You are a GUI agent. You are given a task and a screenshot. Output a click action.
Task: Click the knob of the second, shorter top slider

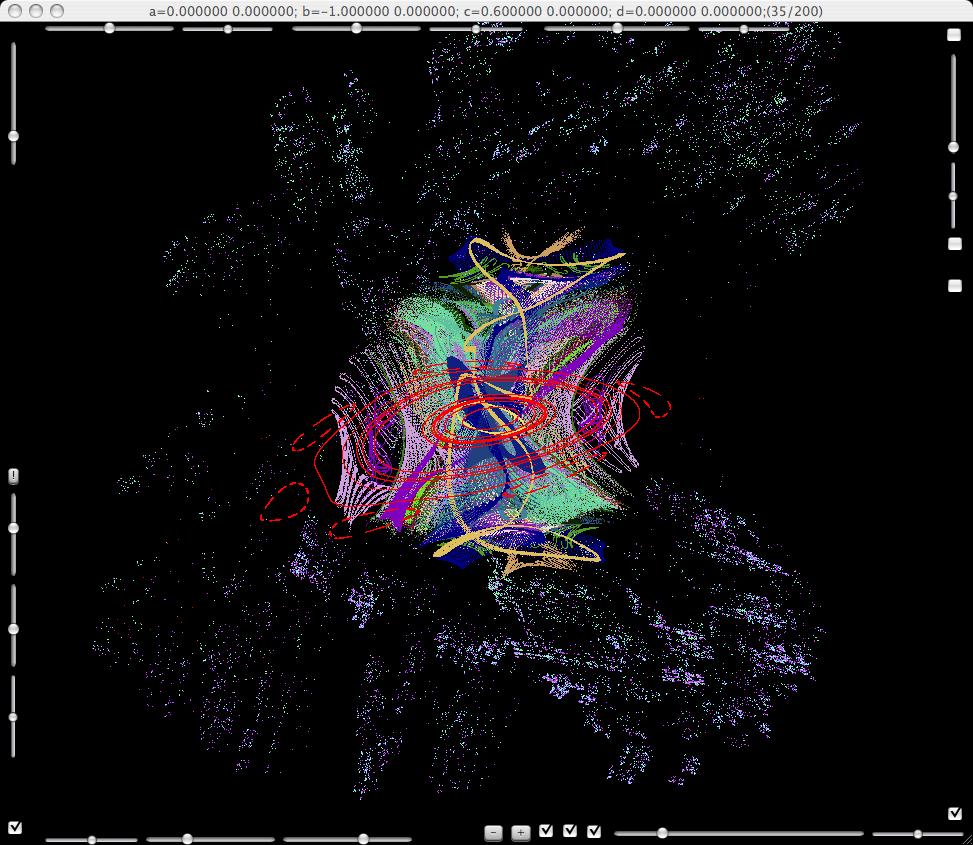point(228,29)
